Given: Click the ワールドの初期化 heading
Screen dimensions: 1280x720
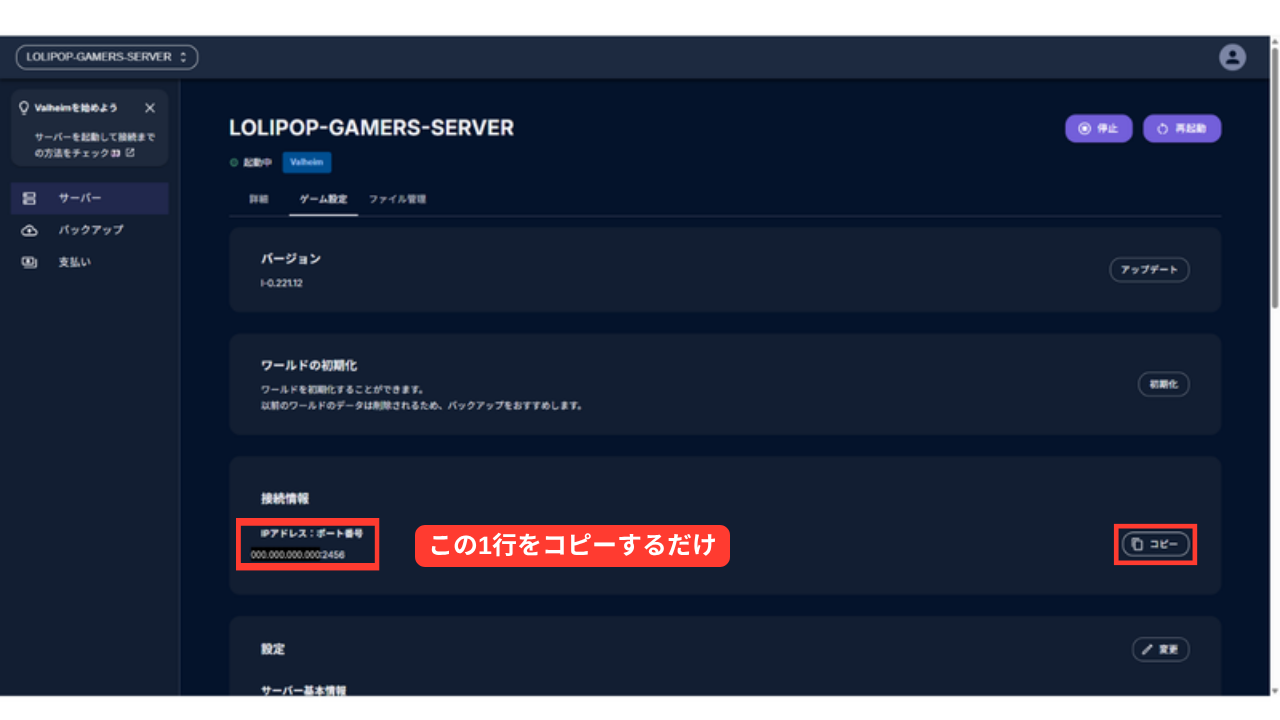Looking at the screenshot, I should coord(309,366).
